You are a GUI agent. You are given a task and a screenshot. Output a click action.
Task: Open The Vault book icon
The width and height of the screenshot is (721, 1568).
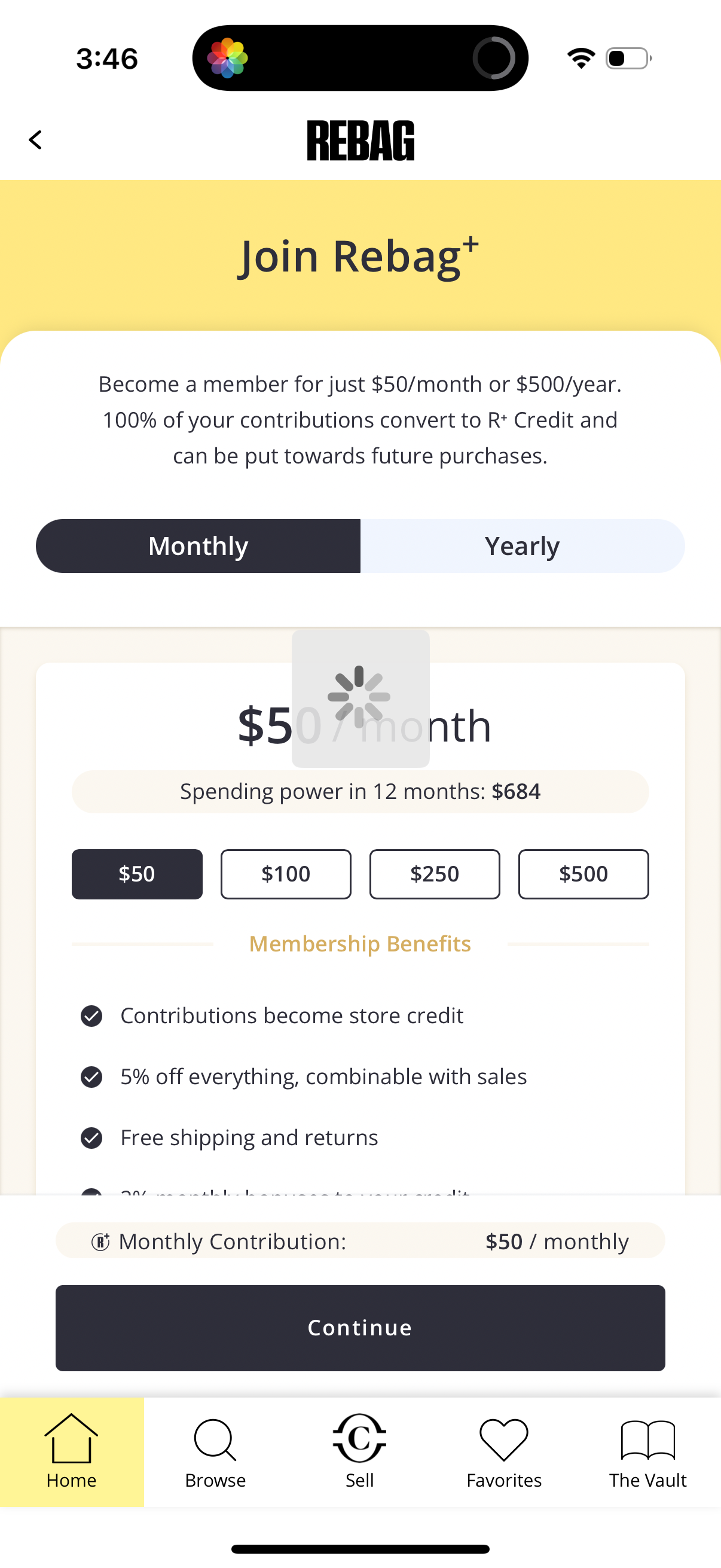[648, 1439]
